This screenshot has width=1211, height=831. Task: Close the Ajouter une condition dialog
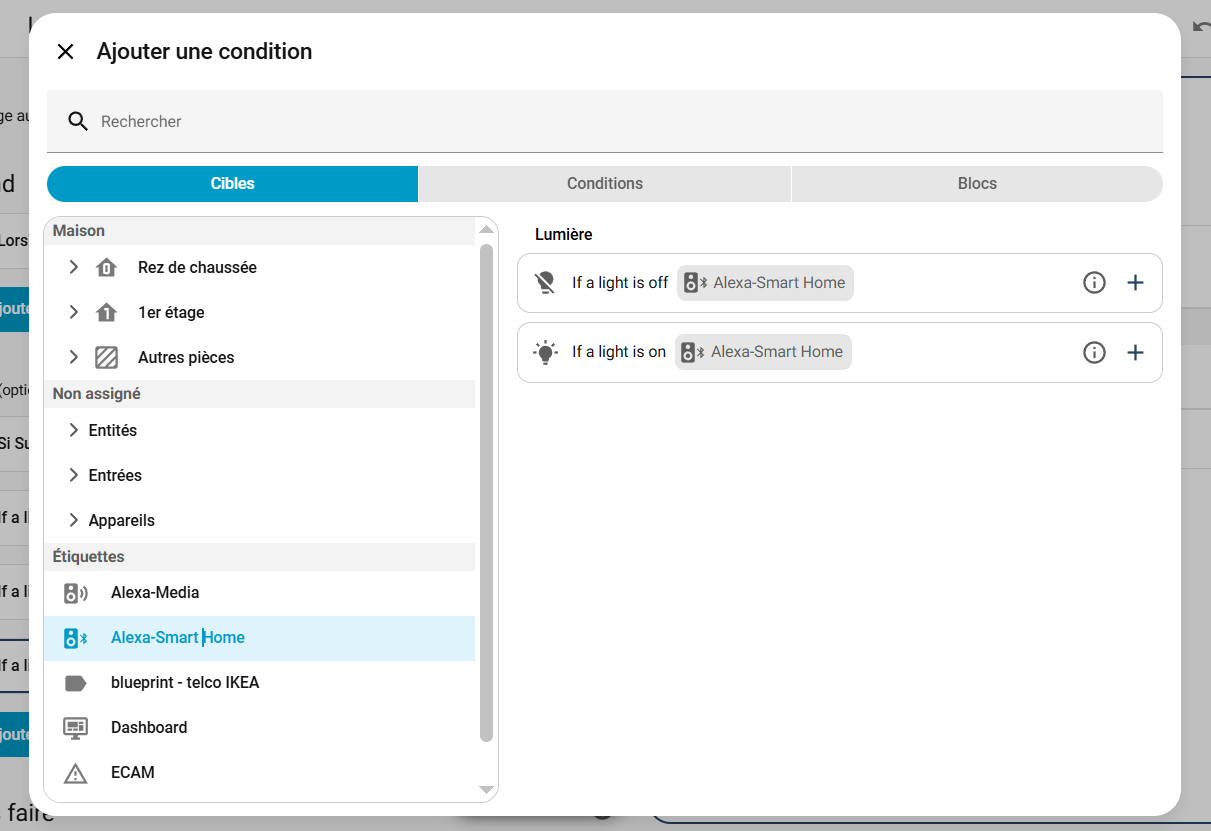click(x=66, y=52)
